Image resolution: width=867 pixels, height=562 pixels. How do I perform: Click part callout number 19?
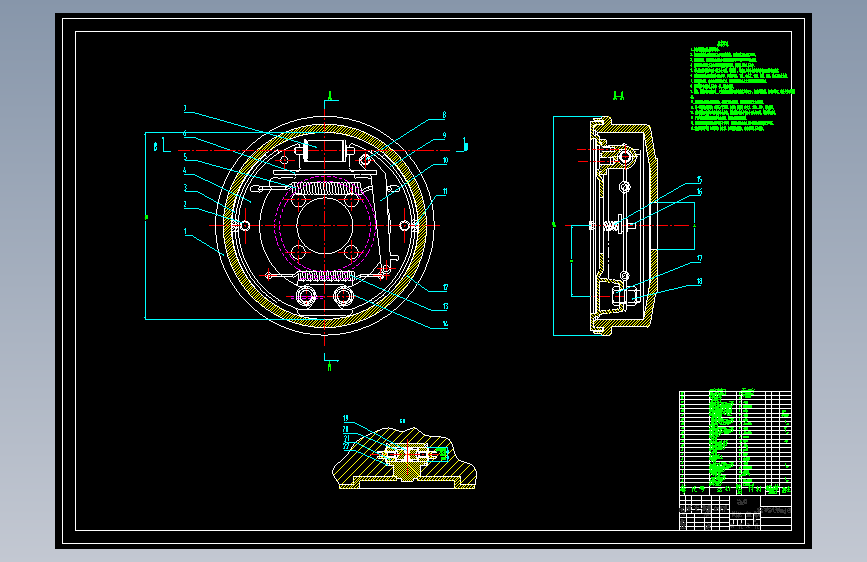click(346, 419)
